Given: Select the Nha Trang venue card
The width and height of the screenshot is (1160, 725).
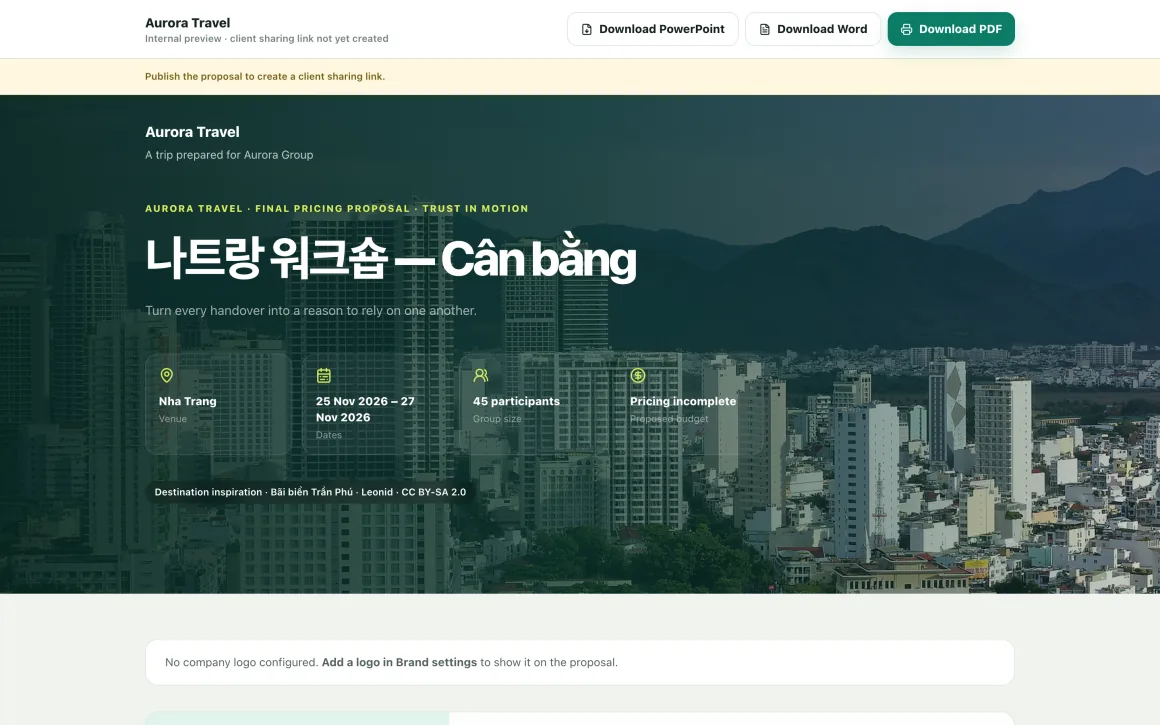Looking at the screenshot, I should pyautogui.click(x=218, y=404).
